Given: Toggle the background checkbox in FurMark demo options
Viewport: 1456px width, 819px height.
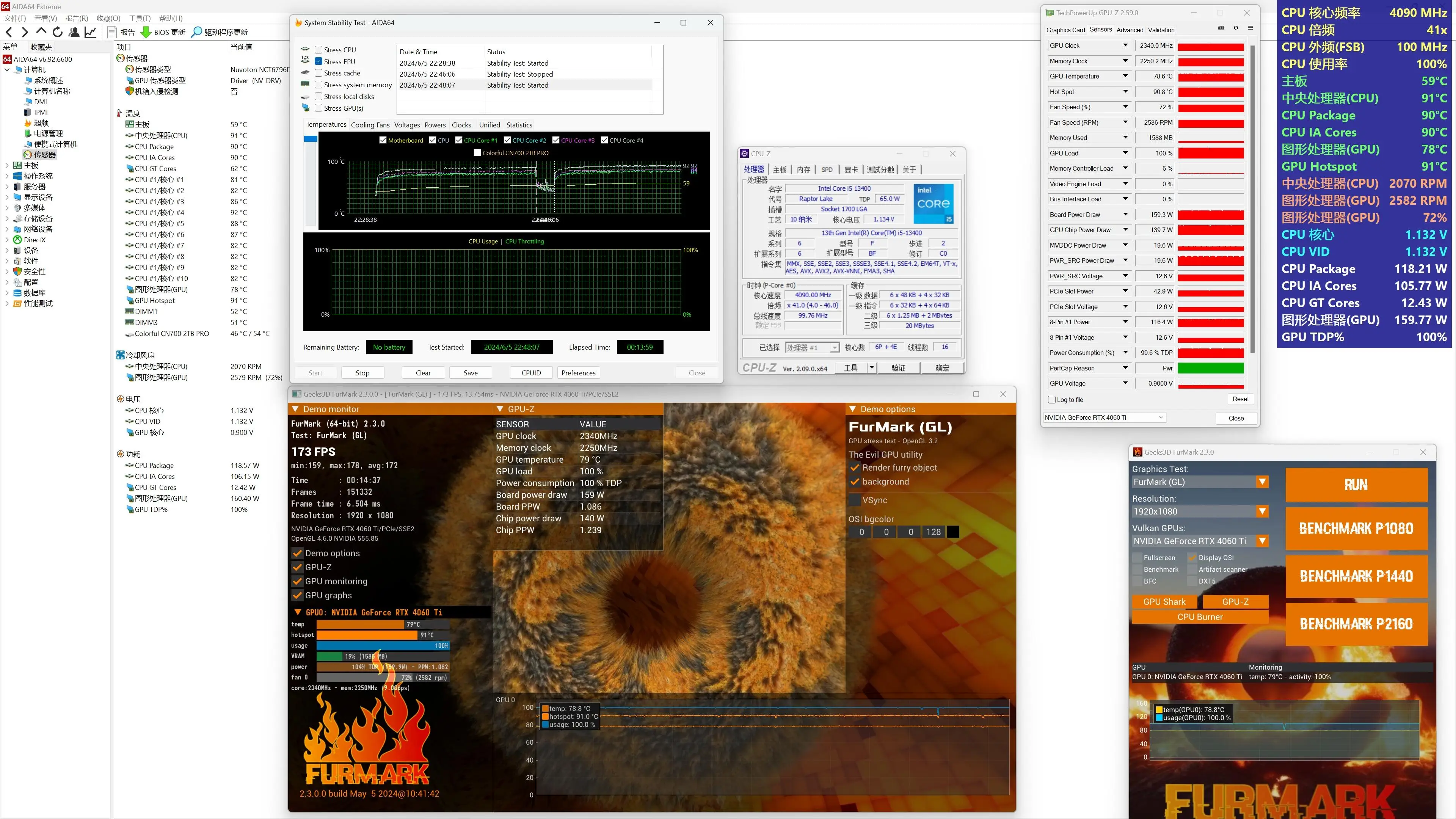Looking at the screenshot, I should [x=855, y=482].
